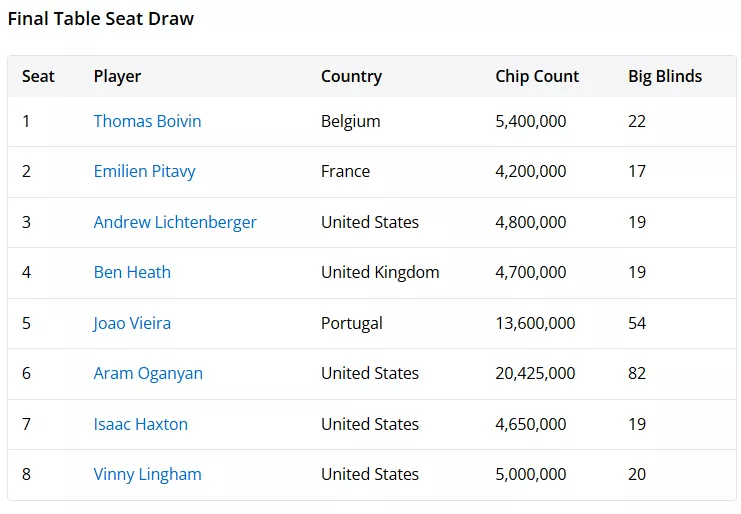Select Joao Vieira link

pyautogui.click(x=132, y=323)
